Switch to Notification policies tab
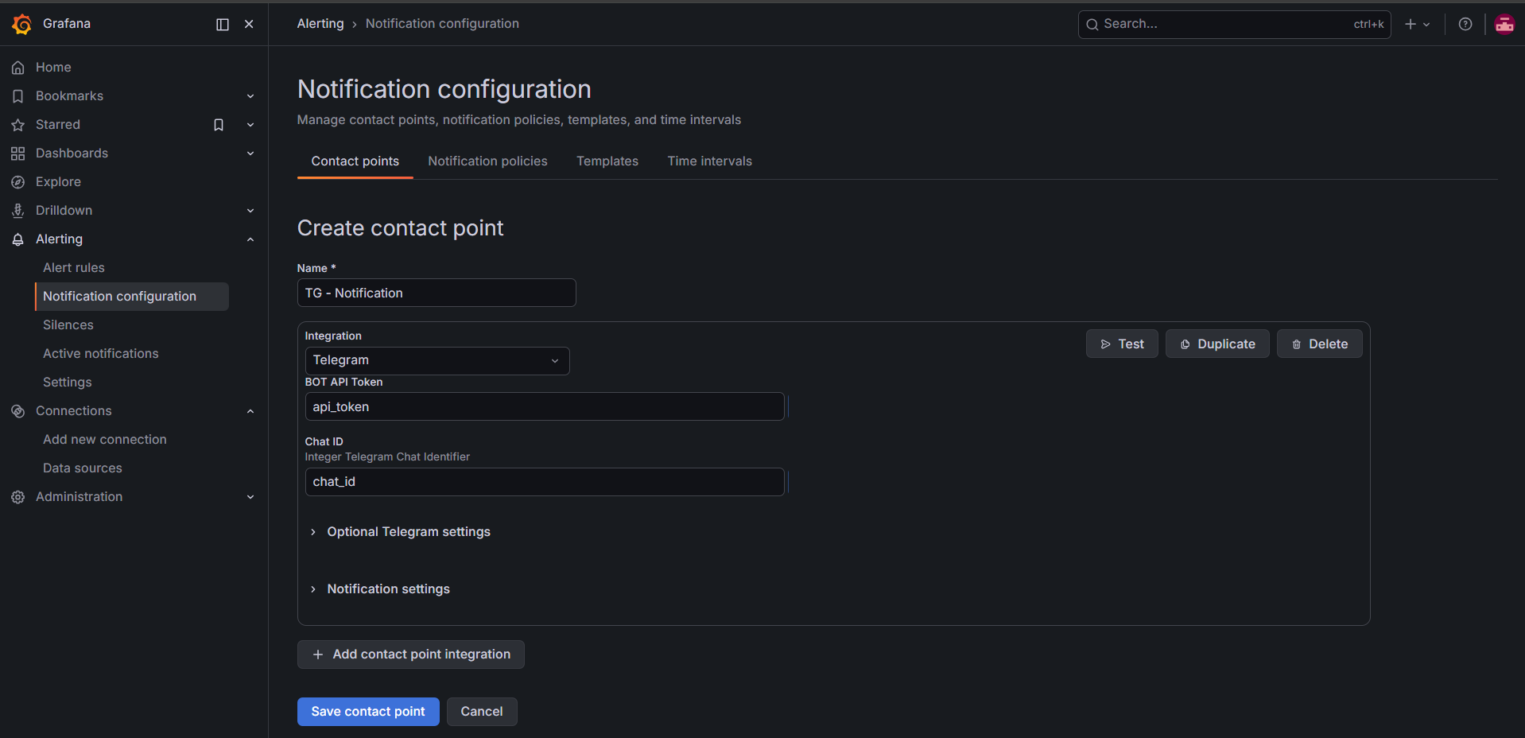The height and width of the screenshot is (738, 1525). tap(488, 161)
